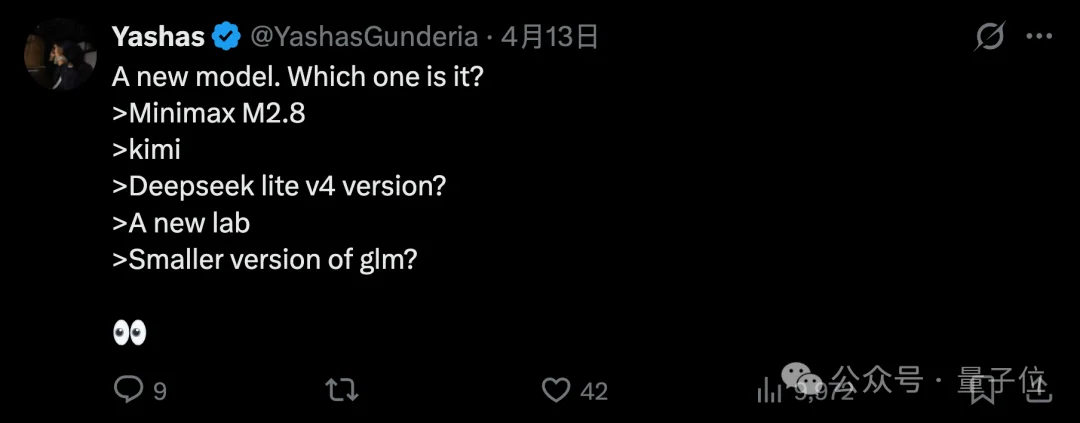
Task: Like the tweet with the heart icon
Action: (x=554, y=389)
